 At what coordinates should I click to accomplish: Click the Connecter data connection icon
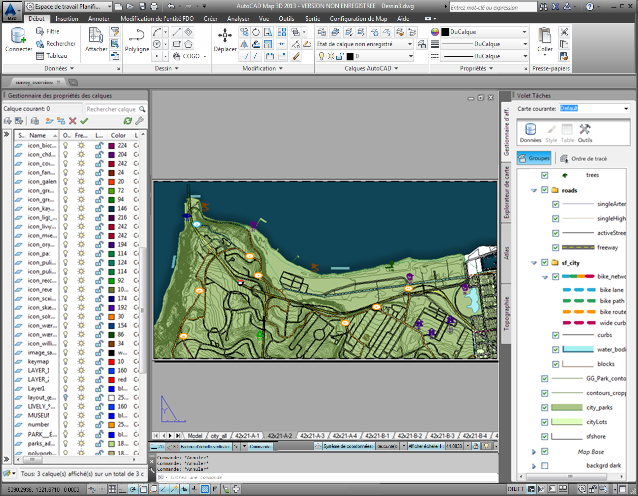[18, 38]
